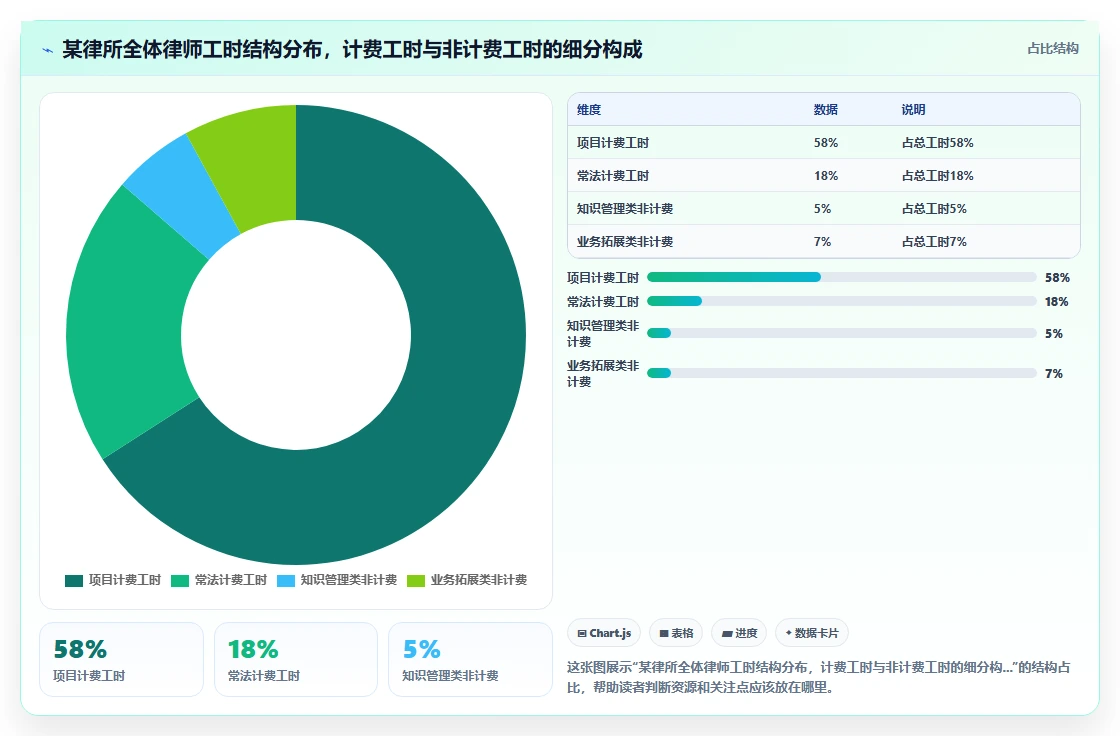Click table value 占总工时58%
Viewport: 1120px width, 736px height.
pos(937,142)
